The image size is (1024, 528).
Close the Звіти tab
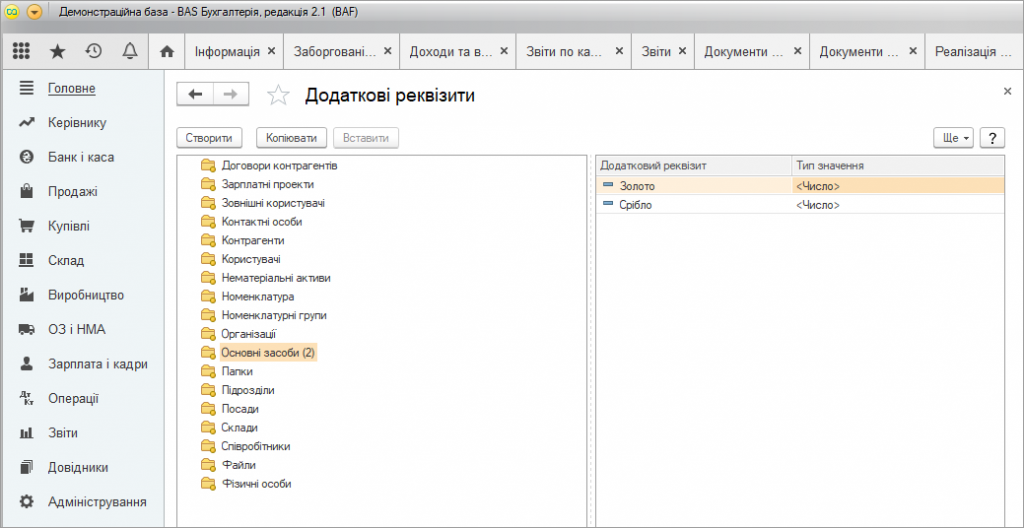(x=682, y=51)
